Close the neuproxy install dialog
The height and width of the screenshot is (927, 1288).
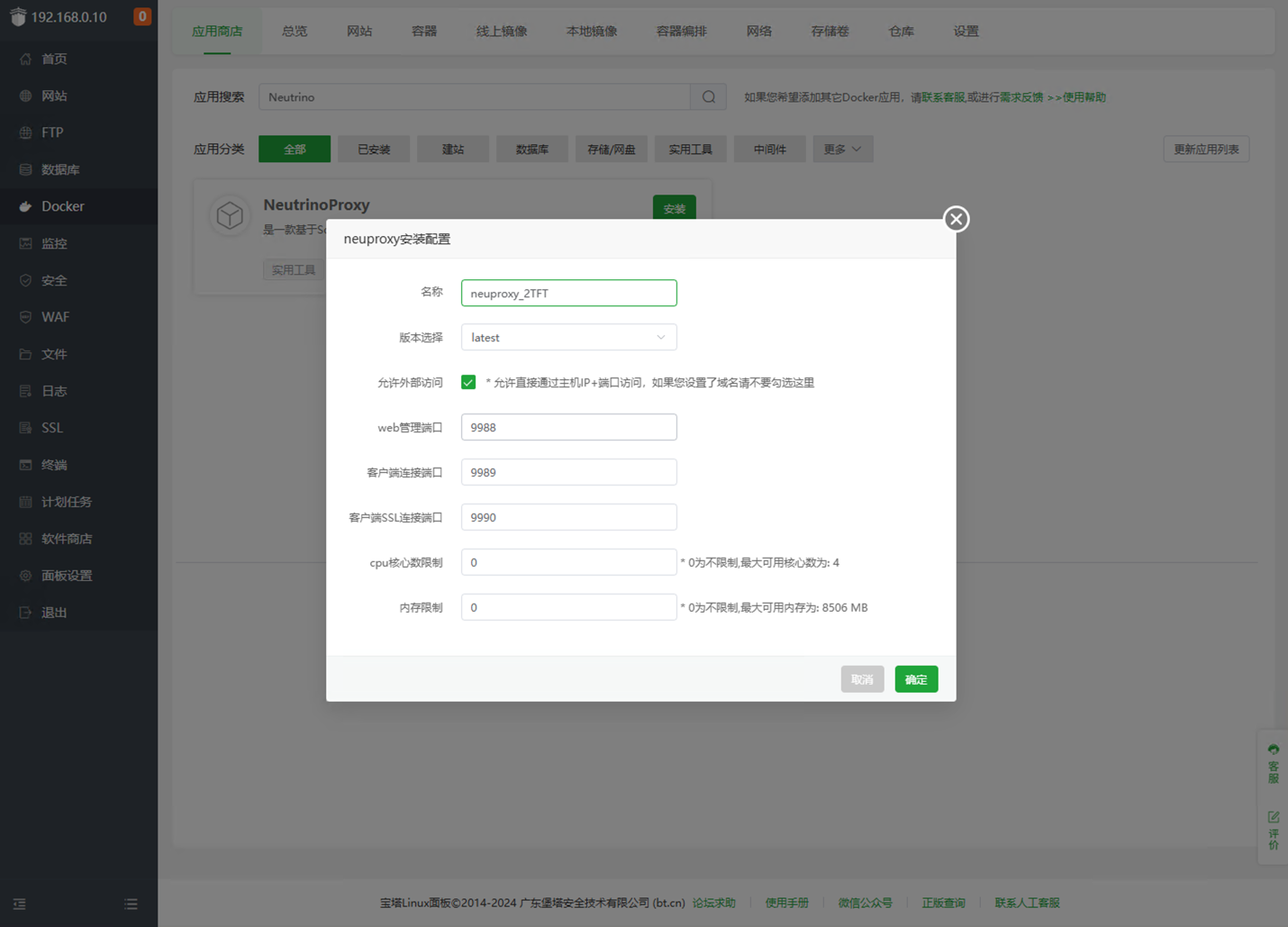pyautogui.click(x=956, y=219)
